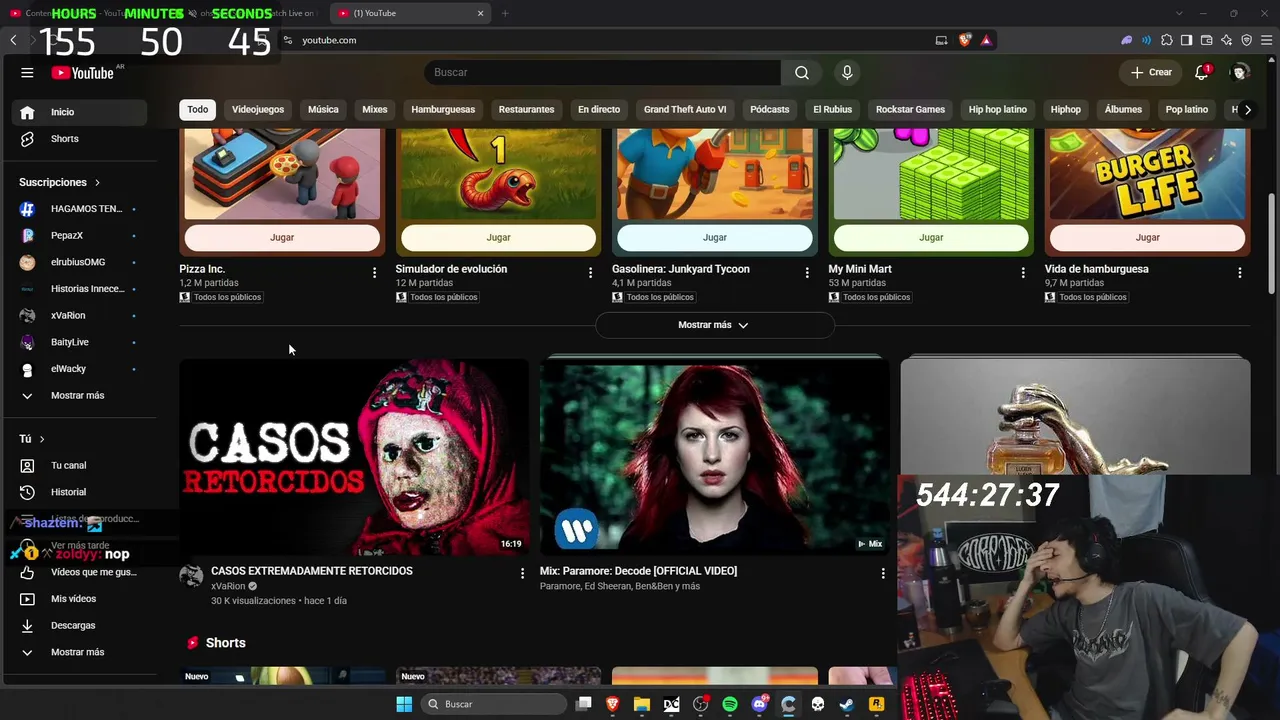Viewport: 1280px width, 720px height.
Task: Click the xVaRion channel avatar beside the video title
Action: coord(191,575)
